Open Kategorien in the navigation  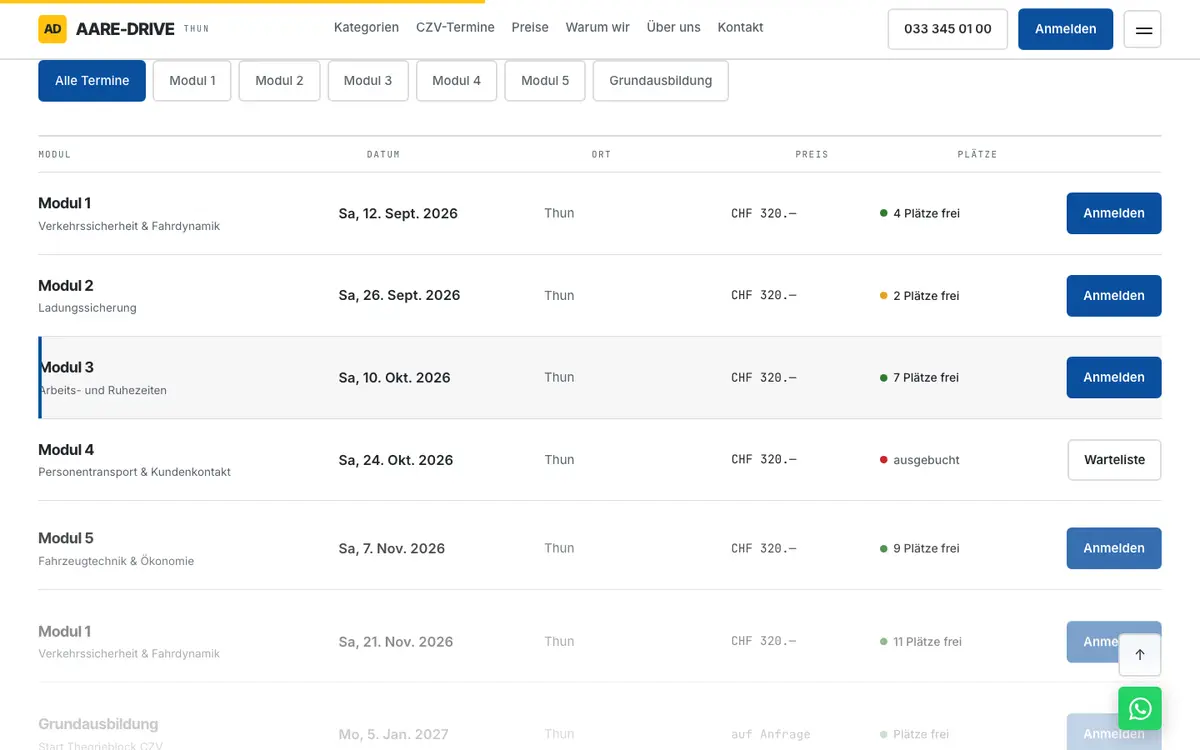(x=366, y=28)
